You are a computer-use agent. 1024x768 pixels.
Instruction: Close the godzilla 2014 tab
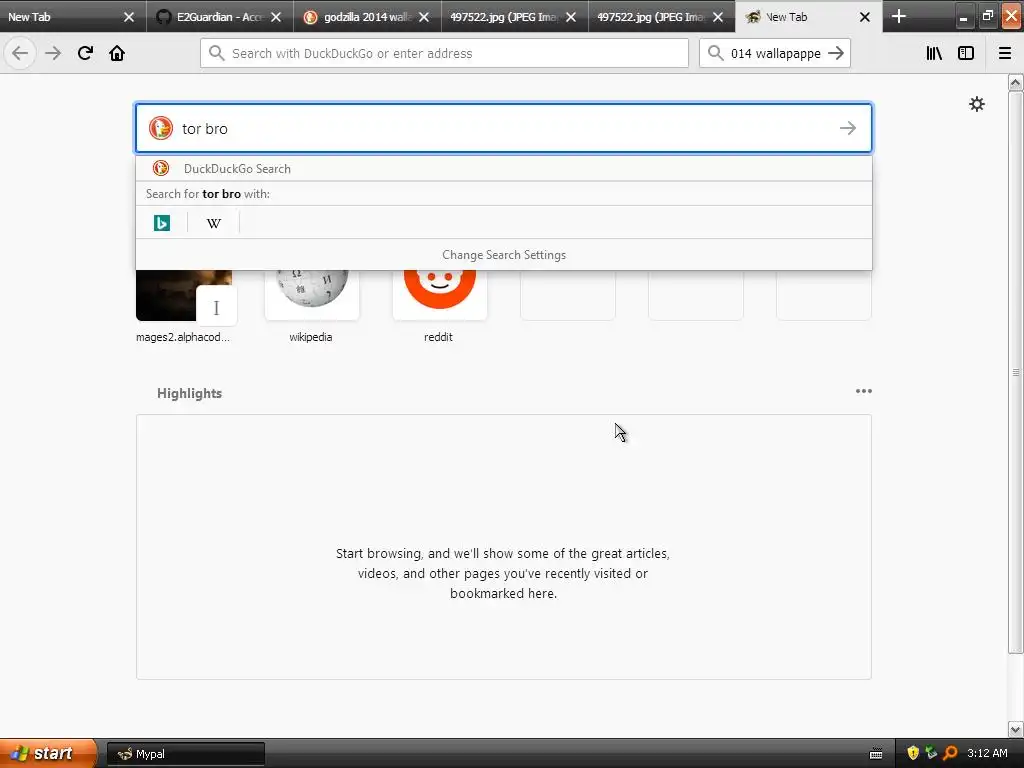click(x=424, y=17)
